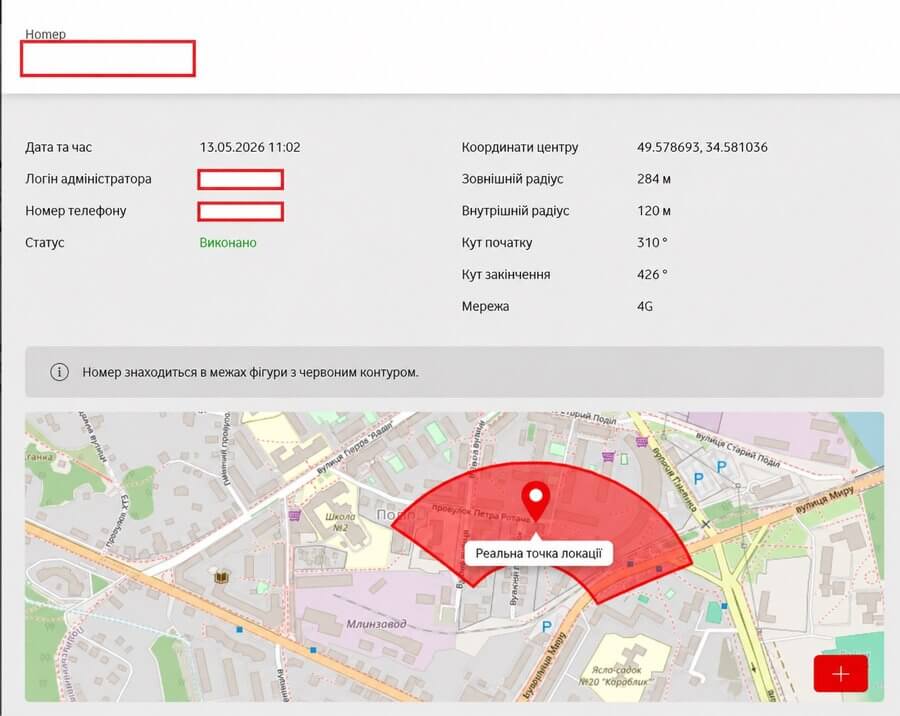900x716 pixels.
Task: Click the parking P icon nearest Ясла-садок №20
Action: coord(546,628)
